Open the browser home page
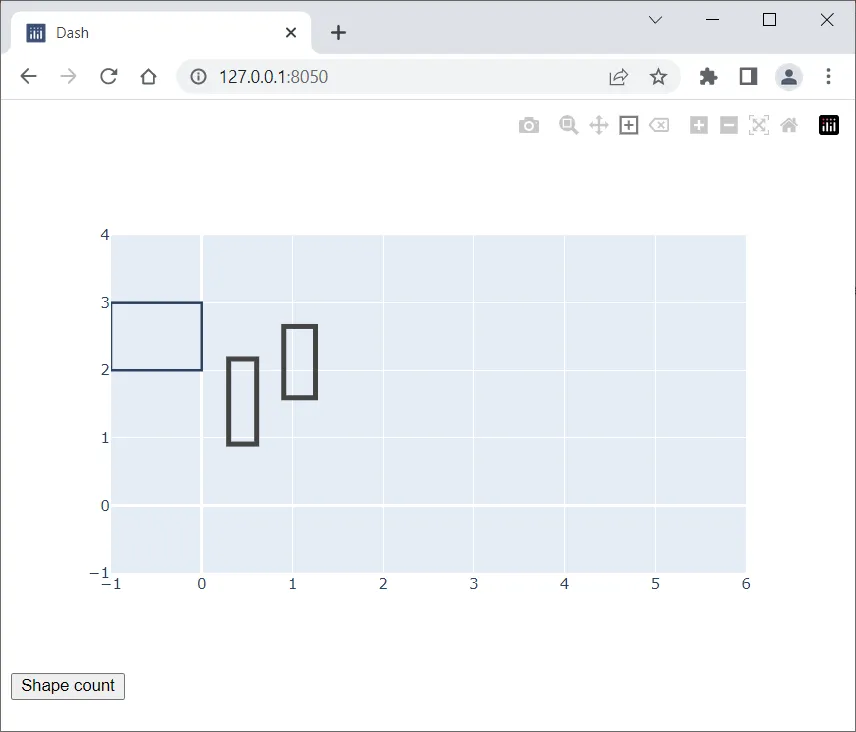 tap(148, 76)
